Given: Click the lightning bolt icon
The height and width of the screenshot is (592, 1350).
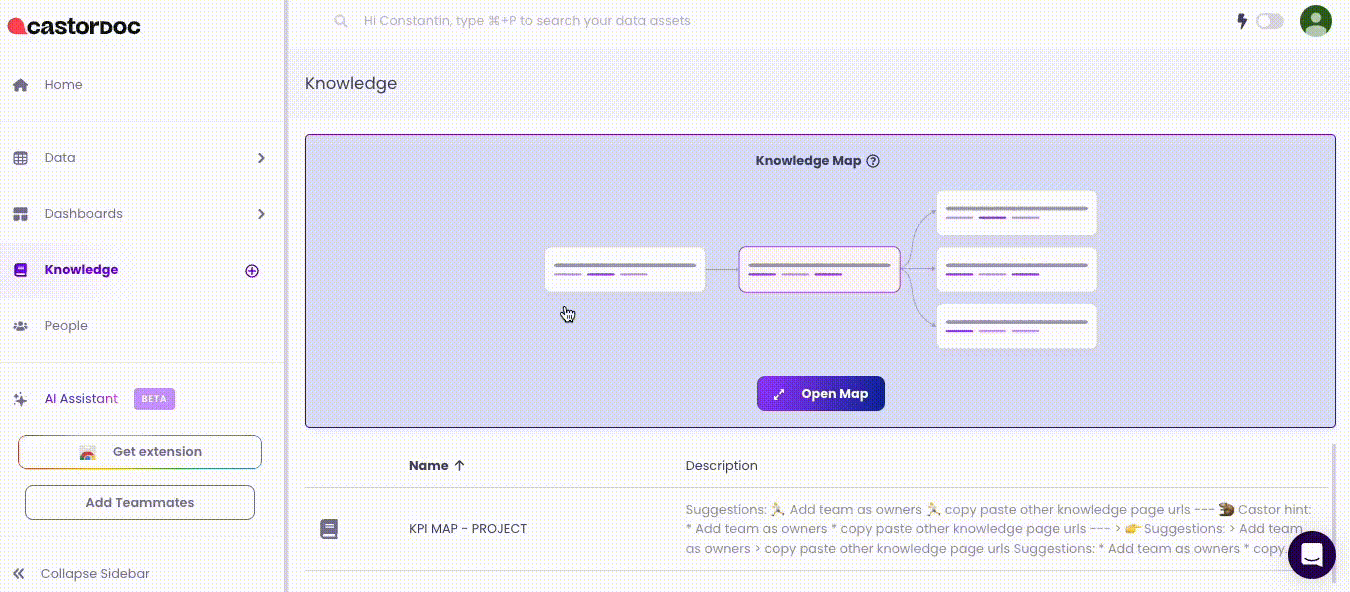Looking at the screenshot, I should 1242,21.
